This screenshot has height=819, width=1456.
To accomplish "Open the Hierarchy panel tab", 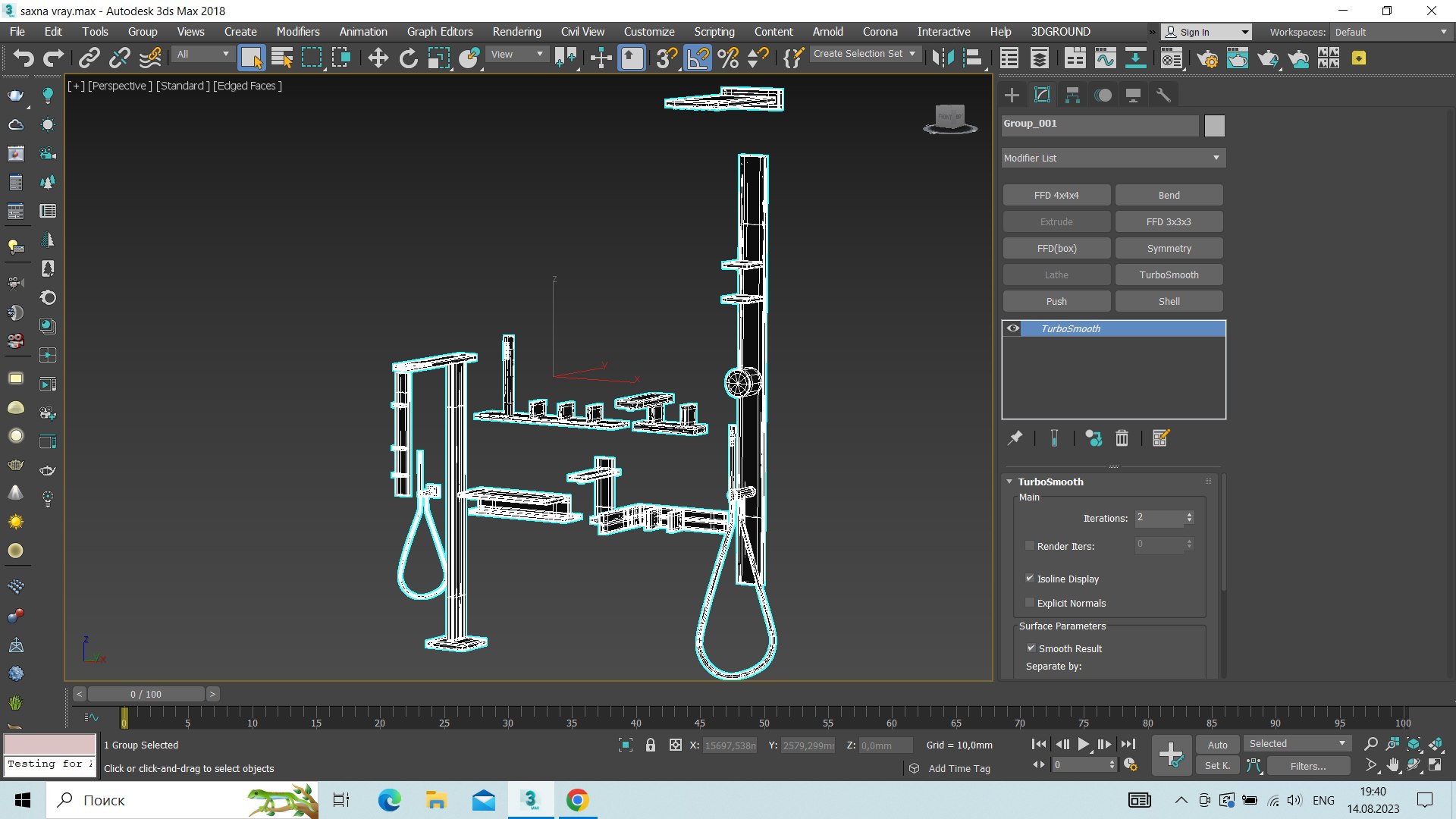I will point(1072,95).
